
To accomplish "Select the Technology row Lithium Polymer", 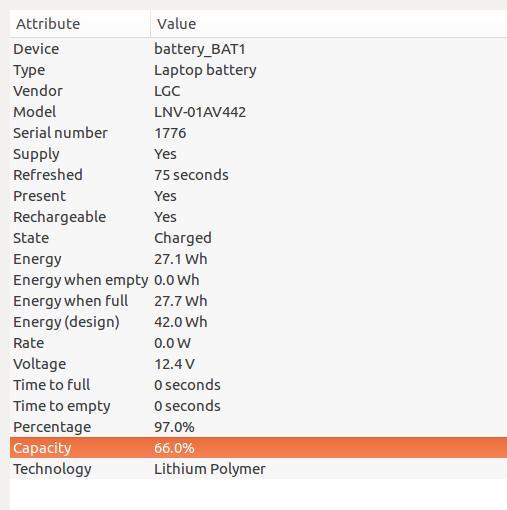I will [258, 469].
